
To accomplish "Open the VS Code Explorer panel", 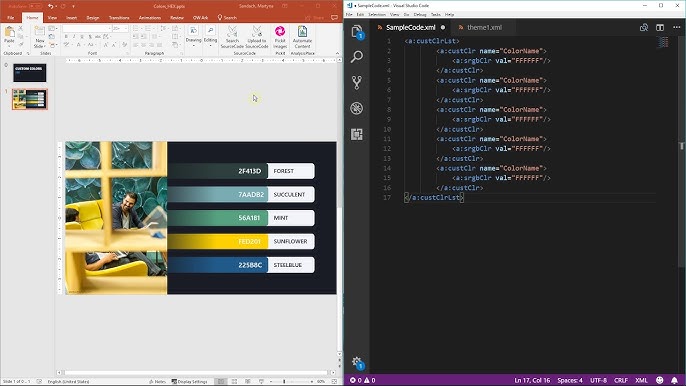I will (x=357, y=32).
